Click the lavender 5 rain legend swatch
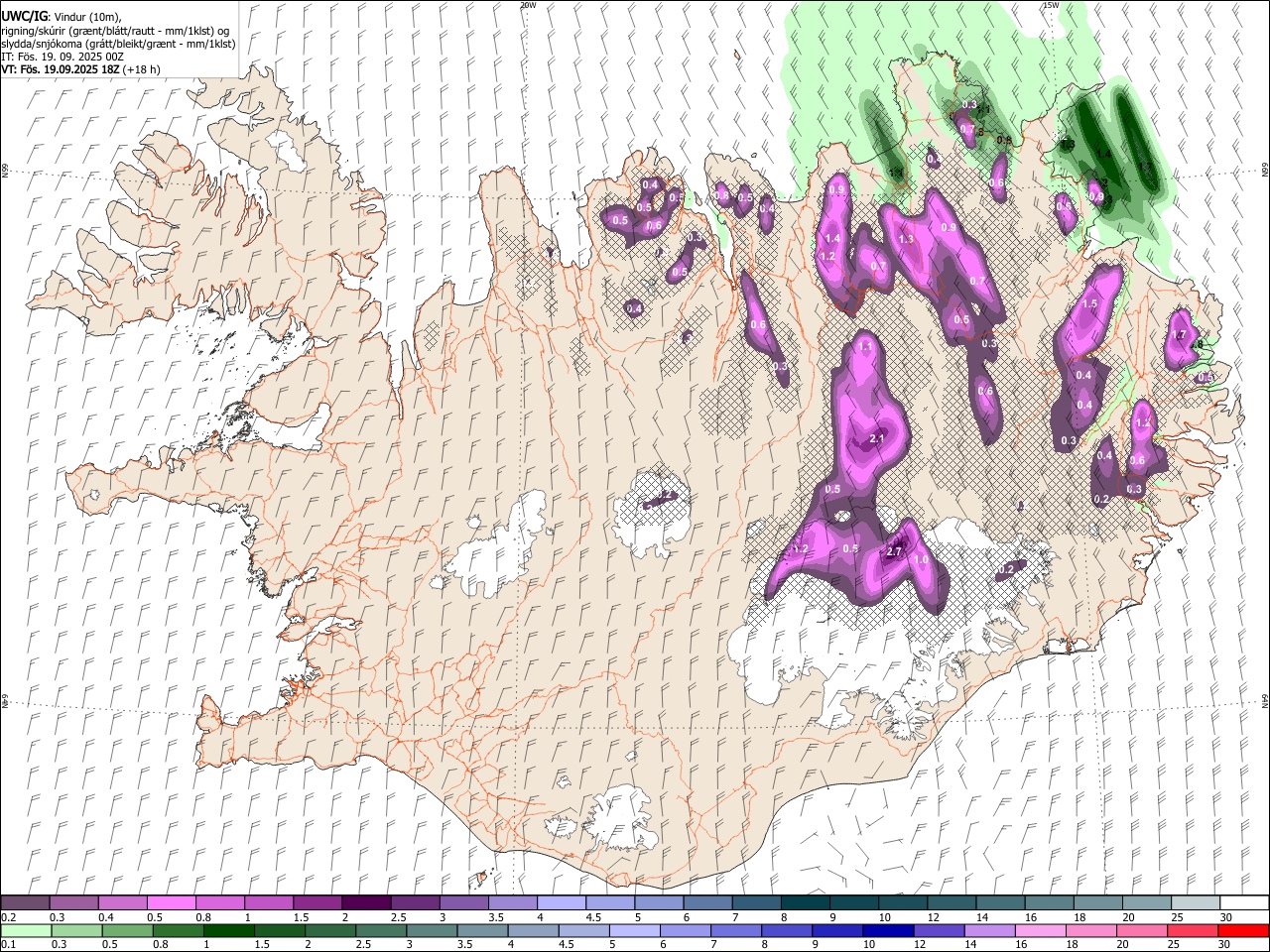 point(634,930)
